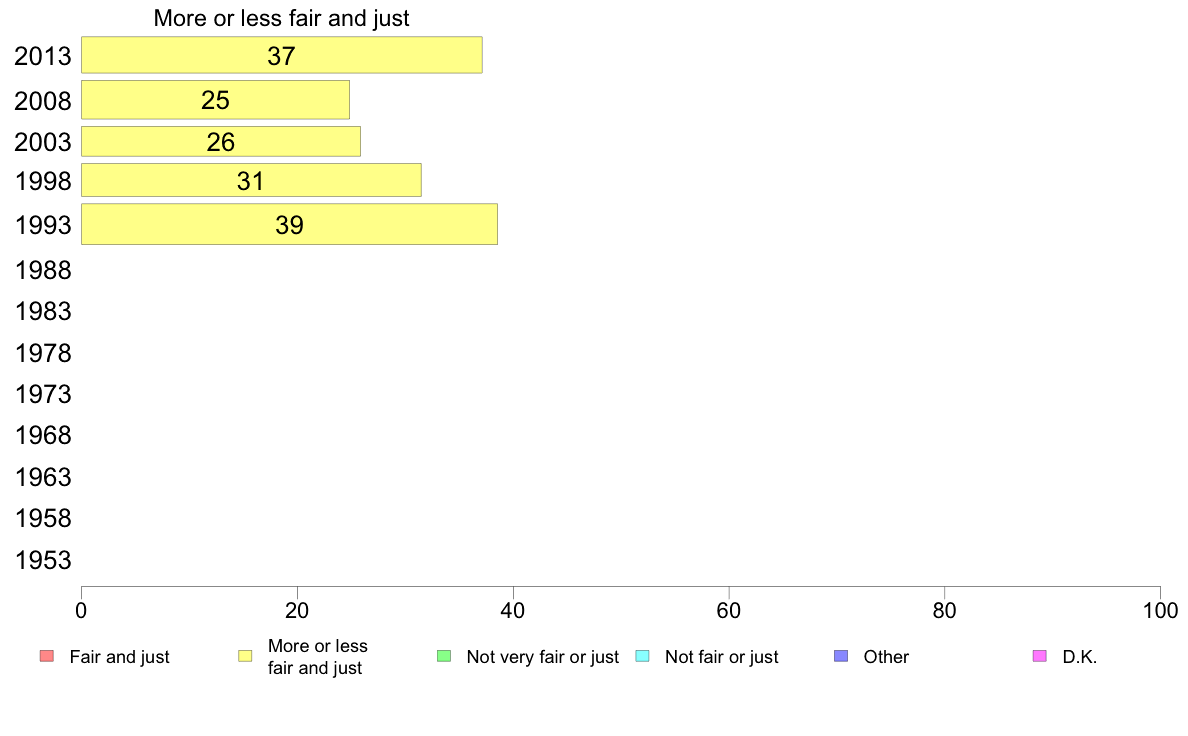Image resolution: width=1188 pixels, height=736 pixels.
Task: Click the chart title More or less fair and just
Action: (x=281, y=18)
